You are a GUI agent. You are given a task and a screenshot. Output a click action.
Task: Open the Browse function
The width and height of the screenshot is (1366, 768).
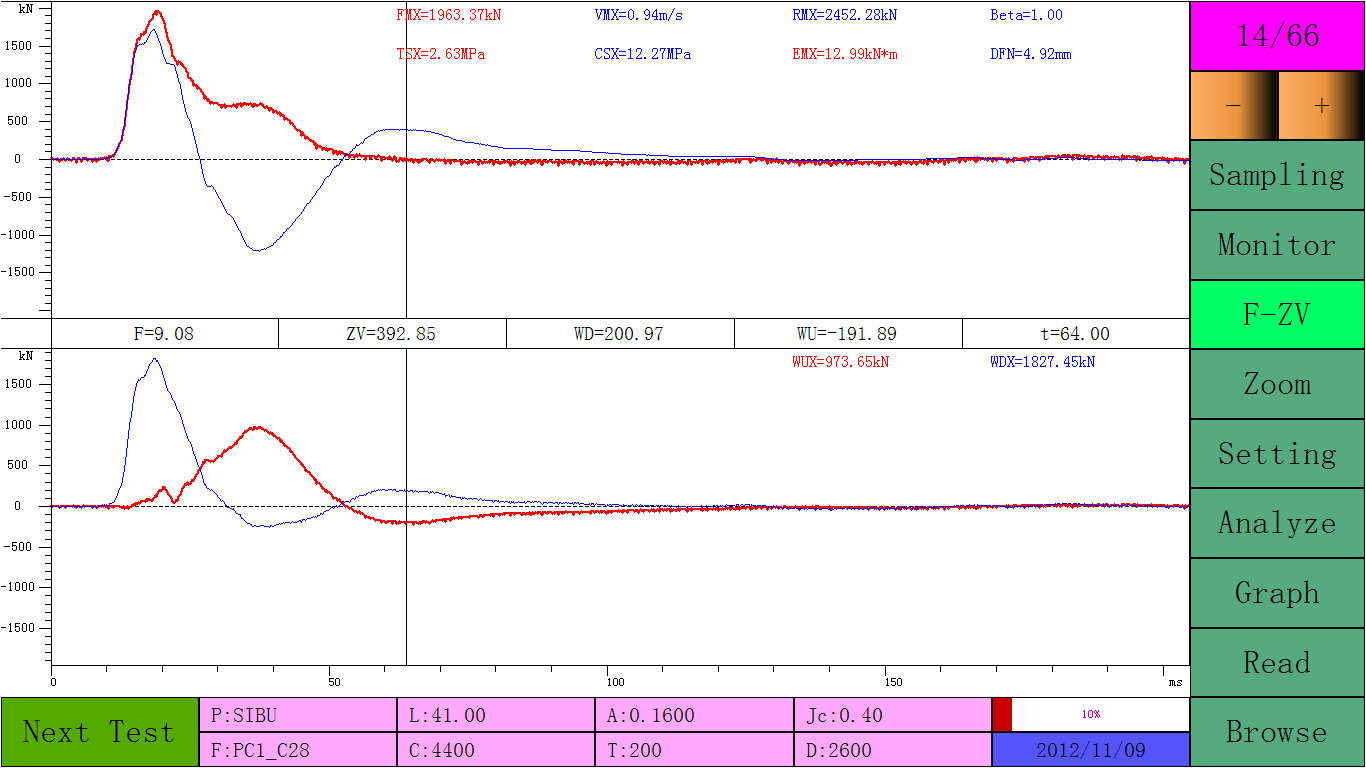[1276, 732]
